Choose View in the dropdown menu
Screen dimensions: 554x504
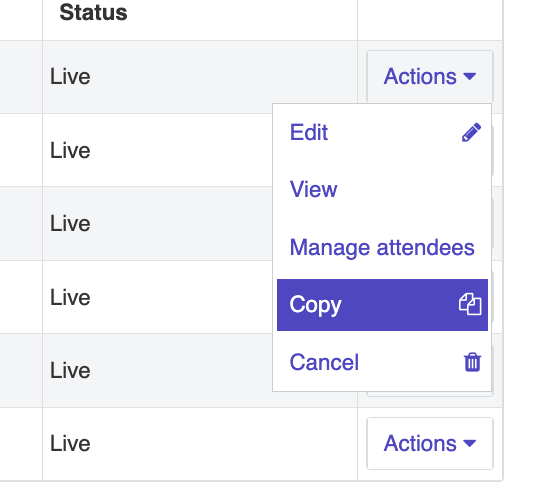coord(382,189)
